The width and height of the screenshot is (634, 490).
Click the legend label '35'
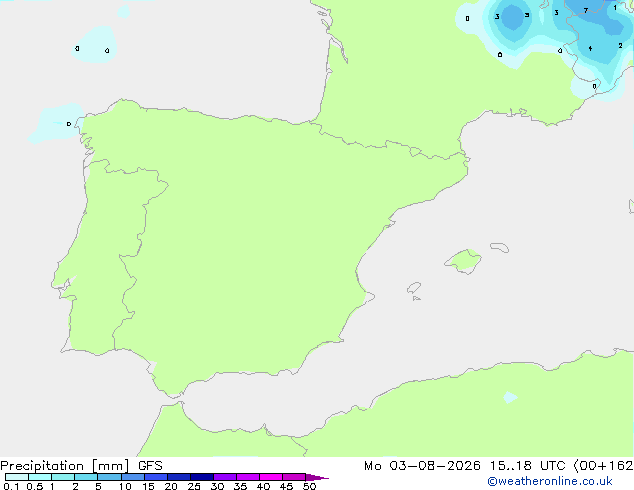(240, 486)
